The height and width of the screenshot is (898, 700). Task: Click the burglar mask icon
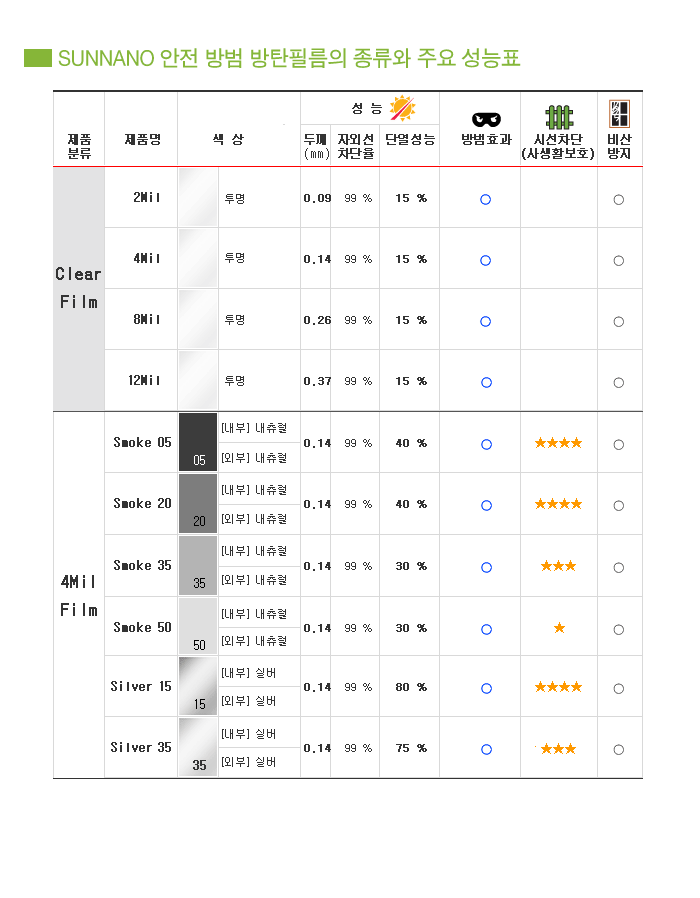pyautogui.click(x=486, y=119)
